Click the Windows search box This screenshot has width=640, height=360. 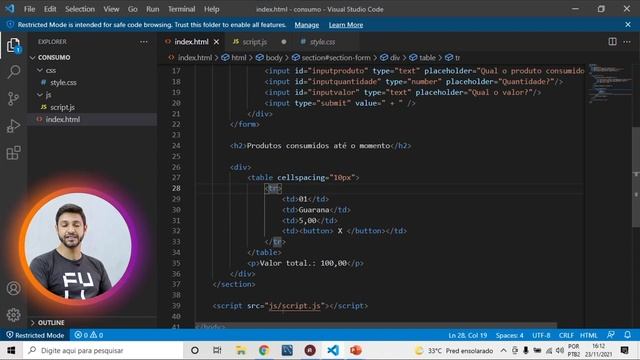(x=104, y=350)
